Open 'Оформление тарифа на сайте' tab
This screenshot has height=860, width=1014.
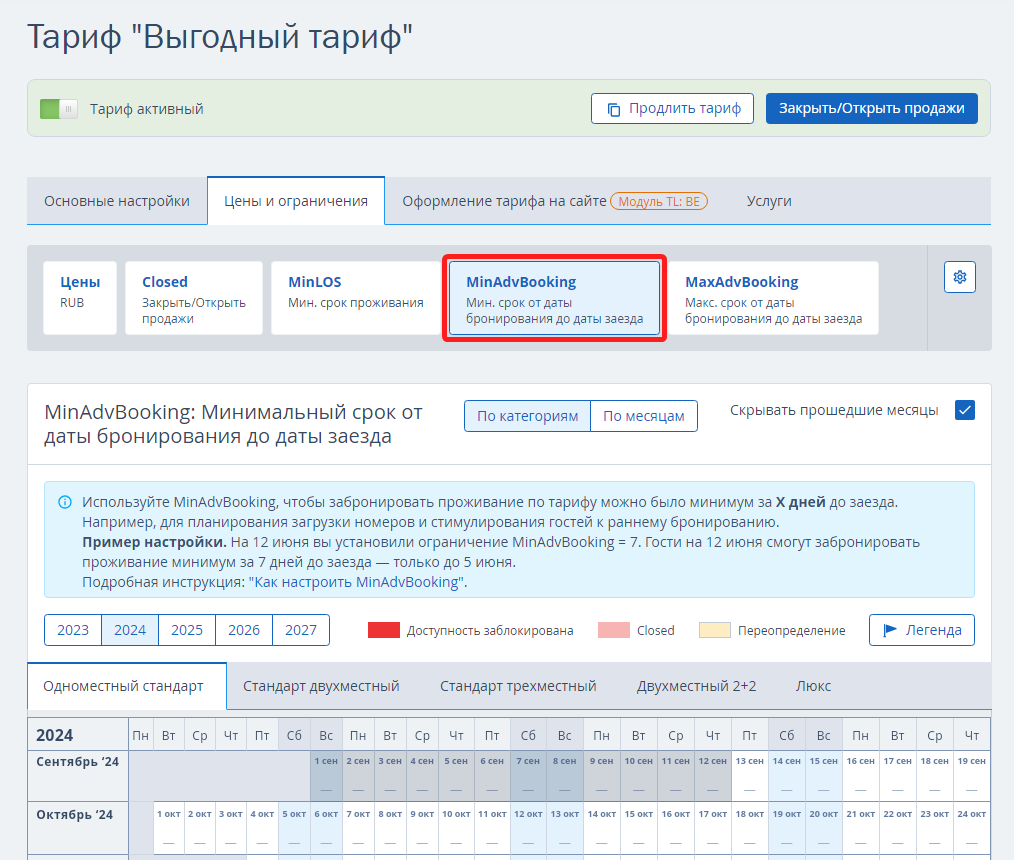coord(504,201)
